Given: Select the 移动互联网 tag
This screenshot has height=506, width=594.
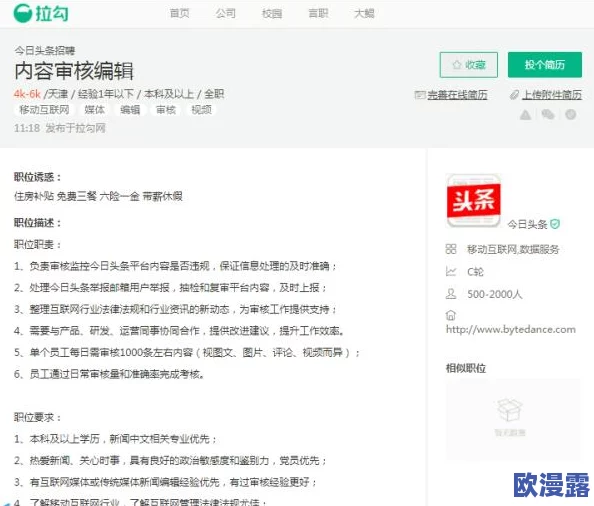Looking at the screenshot, I should tap(44, 110).
